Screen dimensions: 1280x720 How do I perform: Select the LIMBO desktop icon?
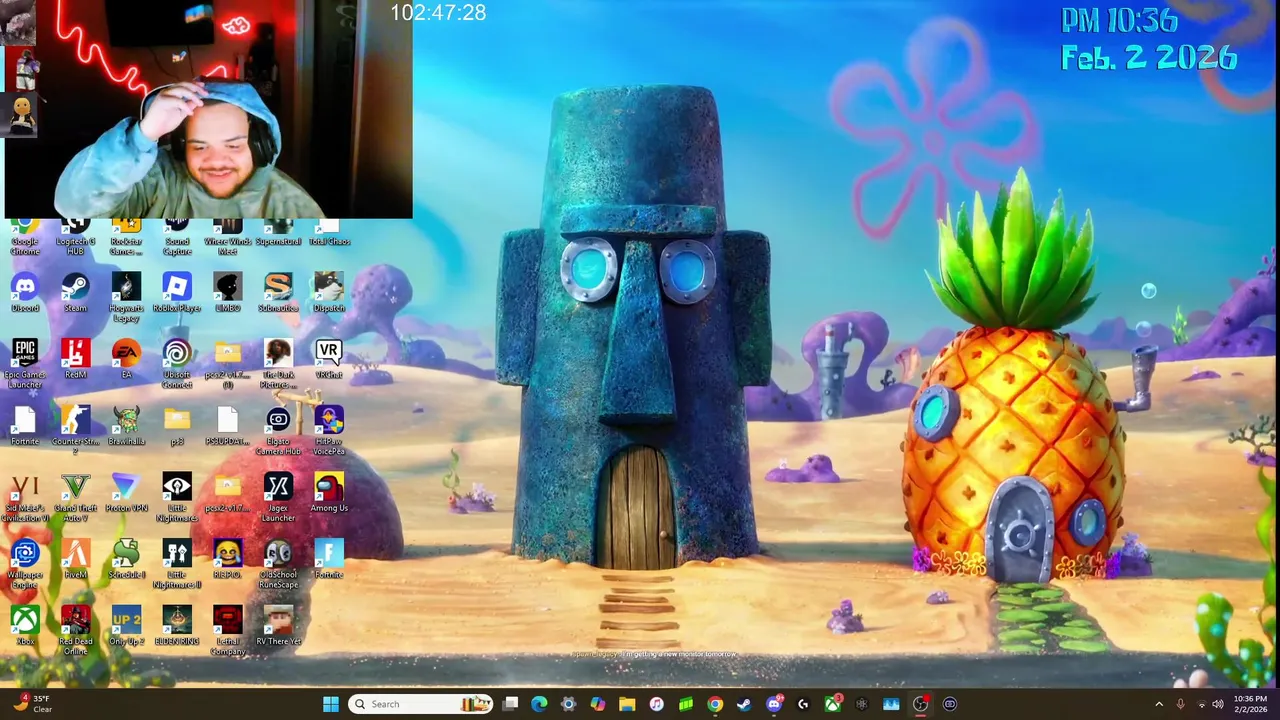[x=227, y=292]
